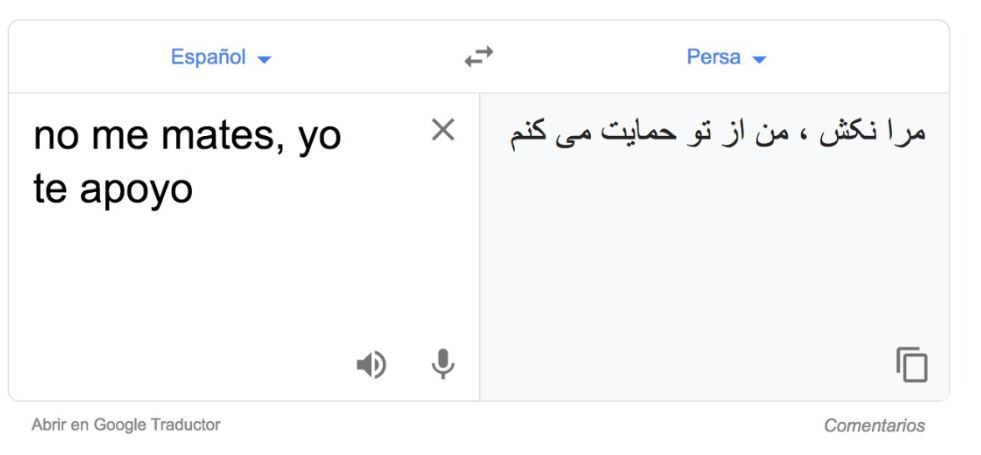Expand the arrow next to Persa

coord(758,59)
